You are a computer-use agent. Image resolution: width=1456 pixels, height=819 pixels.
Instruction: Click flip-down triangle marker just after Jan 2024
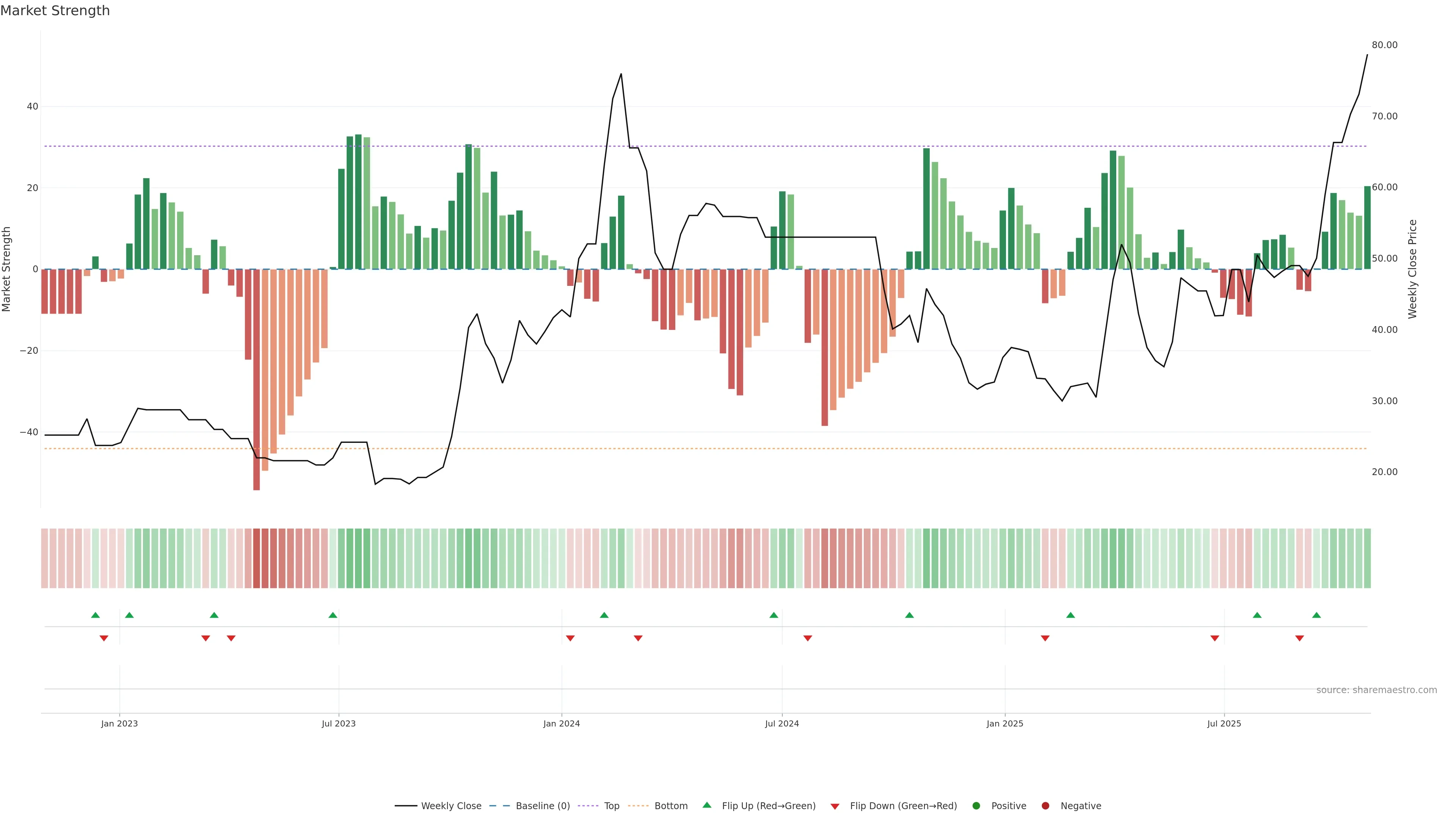[570, 638]
